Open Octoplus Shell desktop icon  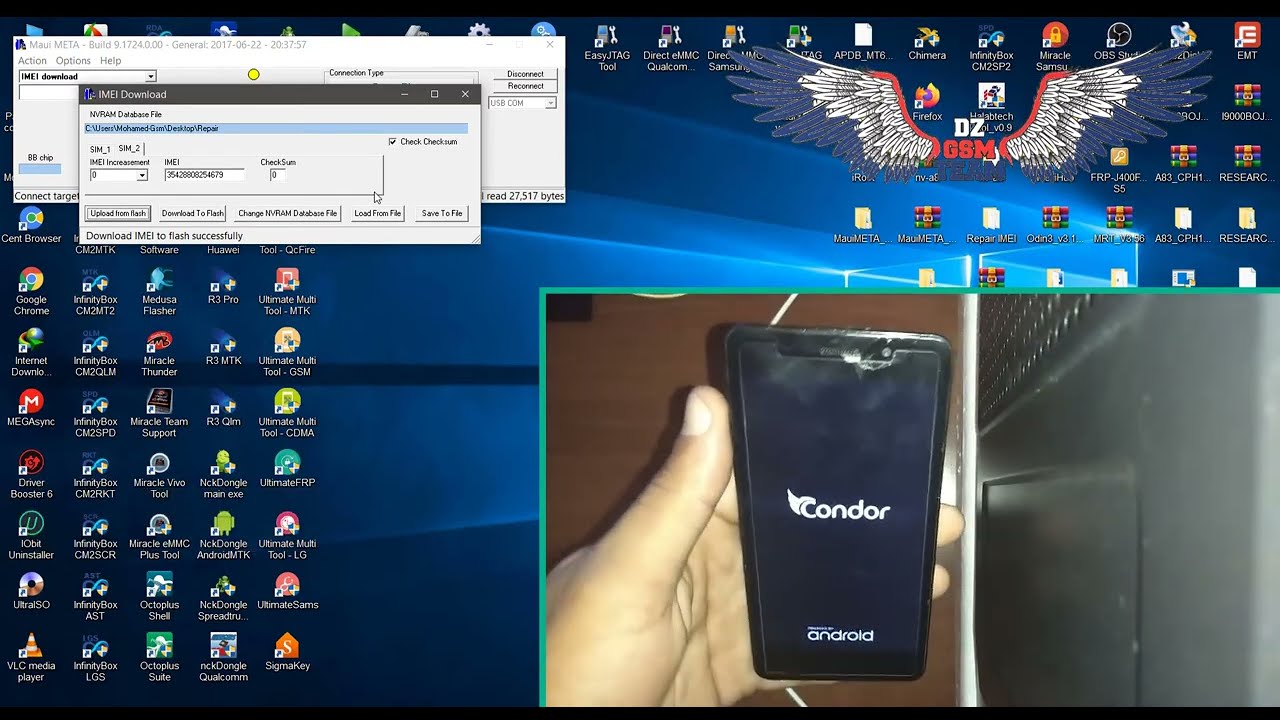click(x=159, y=597)
